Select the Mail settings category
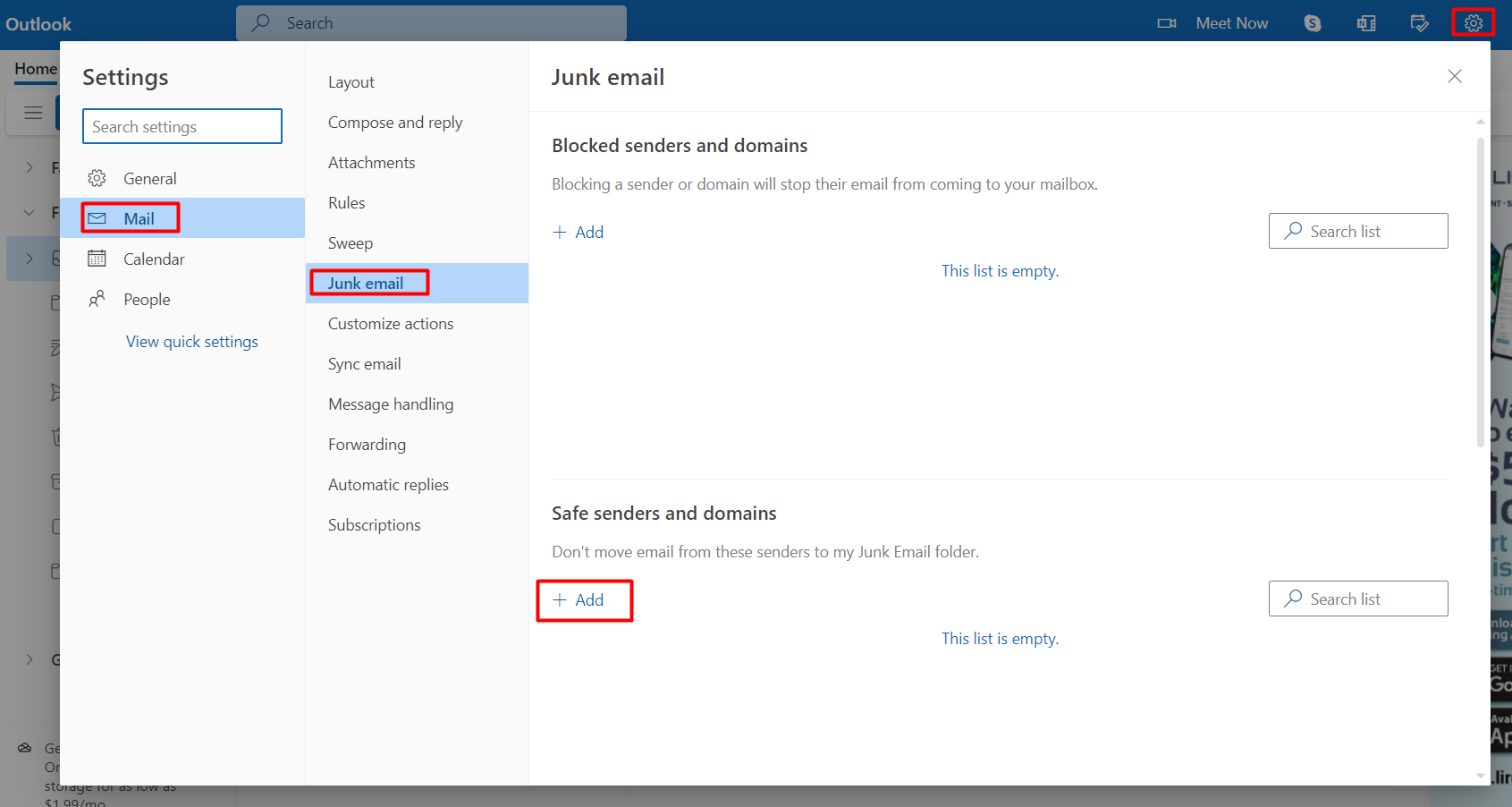Screen dimensions: 1512x807 [x=182, y=218]
